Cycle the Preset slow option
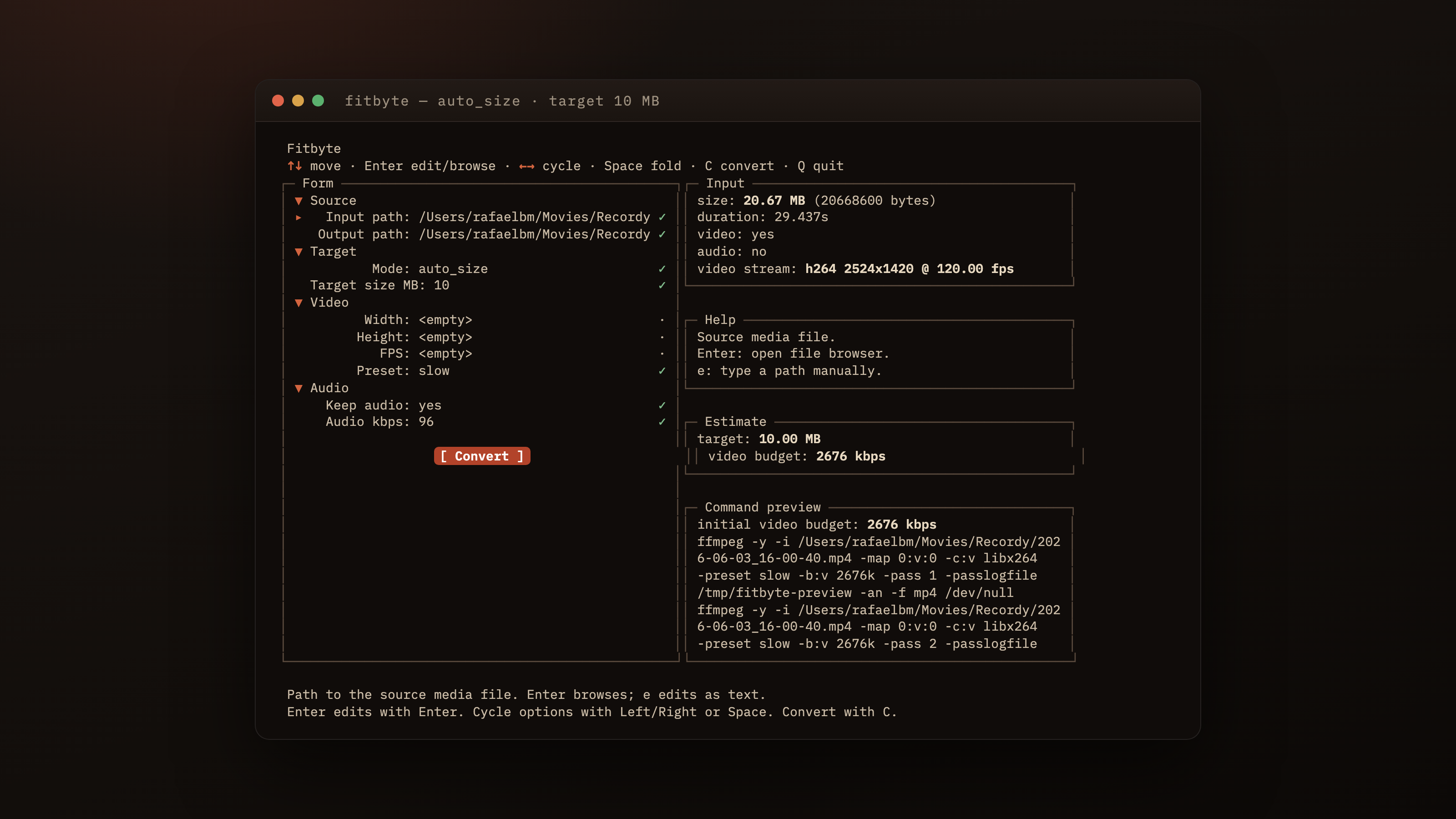Image resolution: width=1456 pixels, height=819 pixels. click(480, 371)
